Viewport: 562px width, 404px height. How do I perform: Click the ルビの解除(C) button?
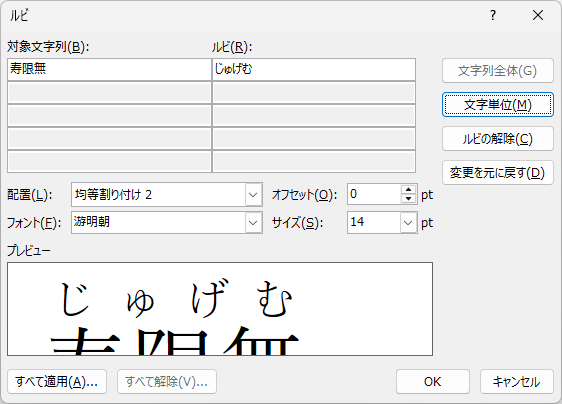pos(498,139)
